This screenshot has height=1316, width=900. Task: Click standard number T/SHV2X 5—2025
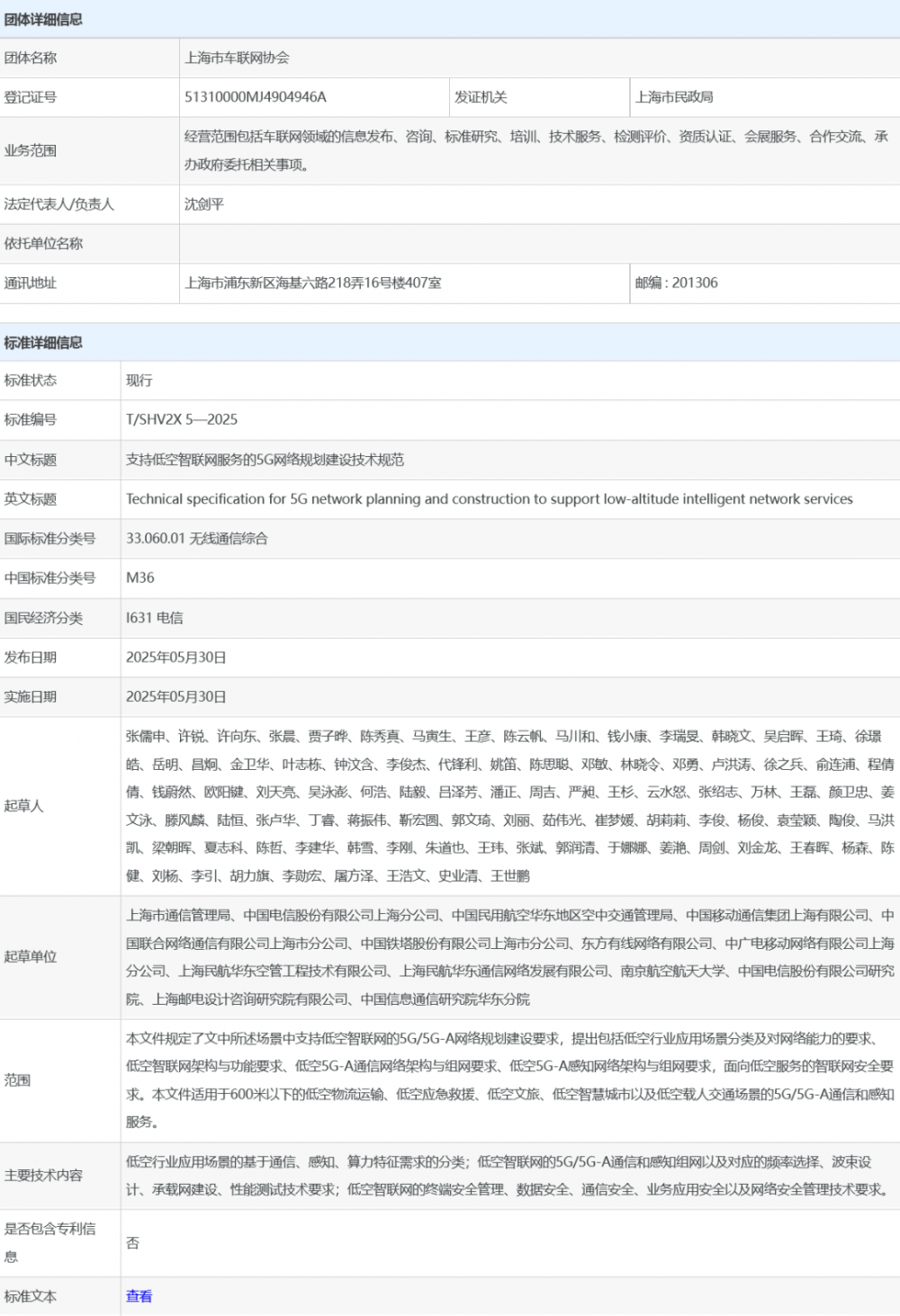click(x=182, y=419)
